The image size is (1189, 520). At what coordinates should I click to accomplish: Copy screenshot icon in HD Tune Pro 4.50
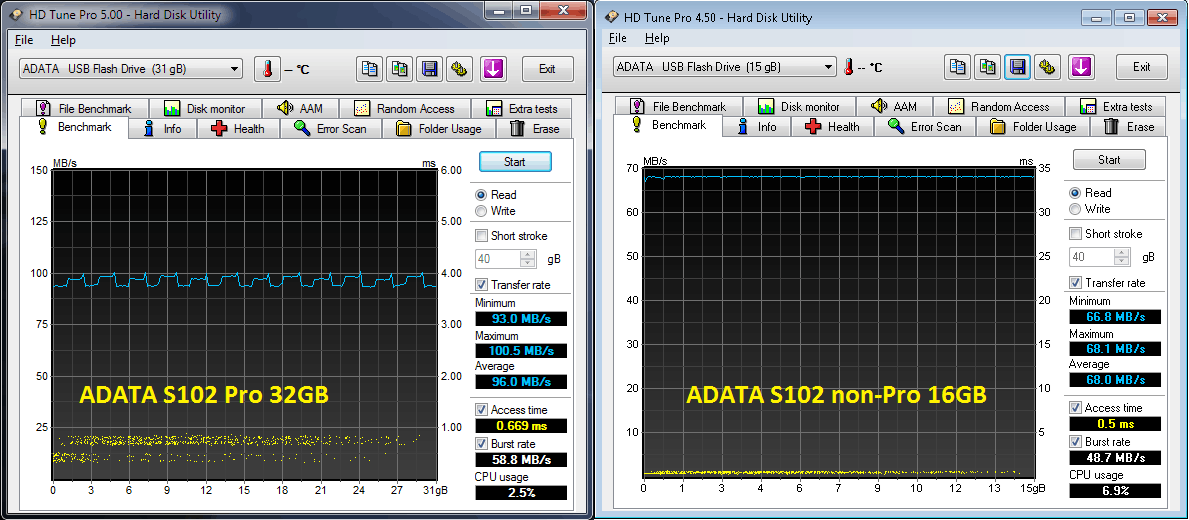tap(987, 67)
